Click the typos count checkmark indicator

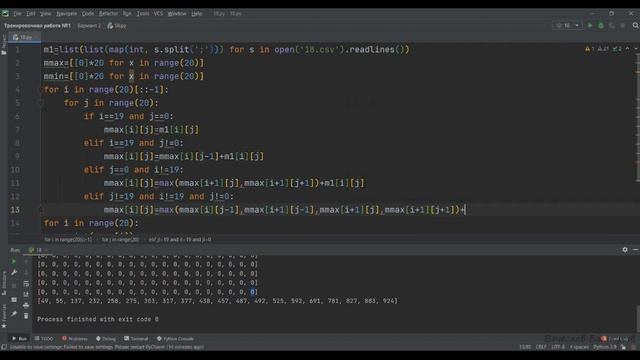(617, 49)
